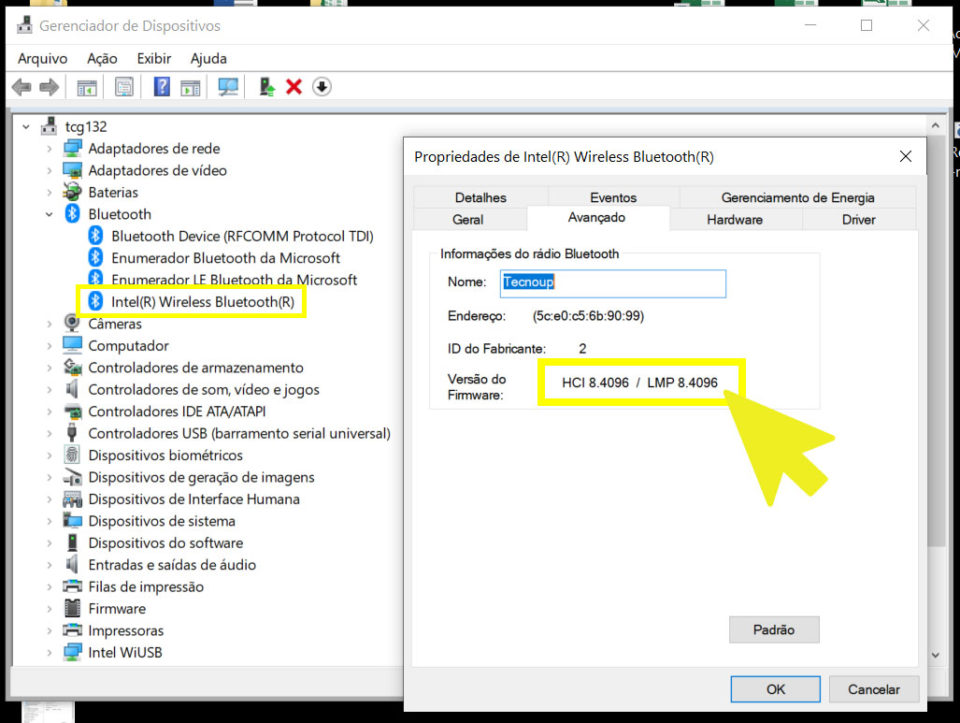Screen dimensions: 960x723
Task: Switch to the Eventos tab
Action: 613,197
